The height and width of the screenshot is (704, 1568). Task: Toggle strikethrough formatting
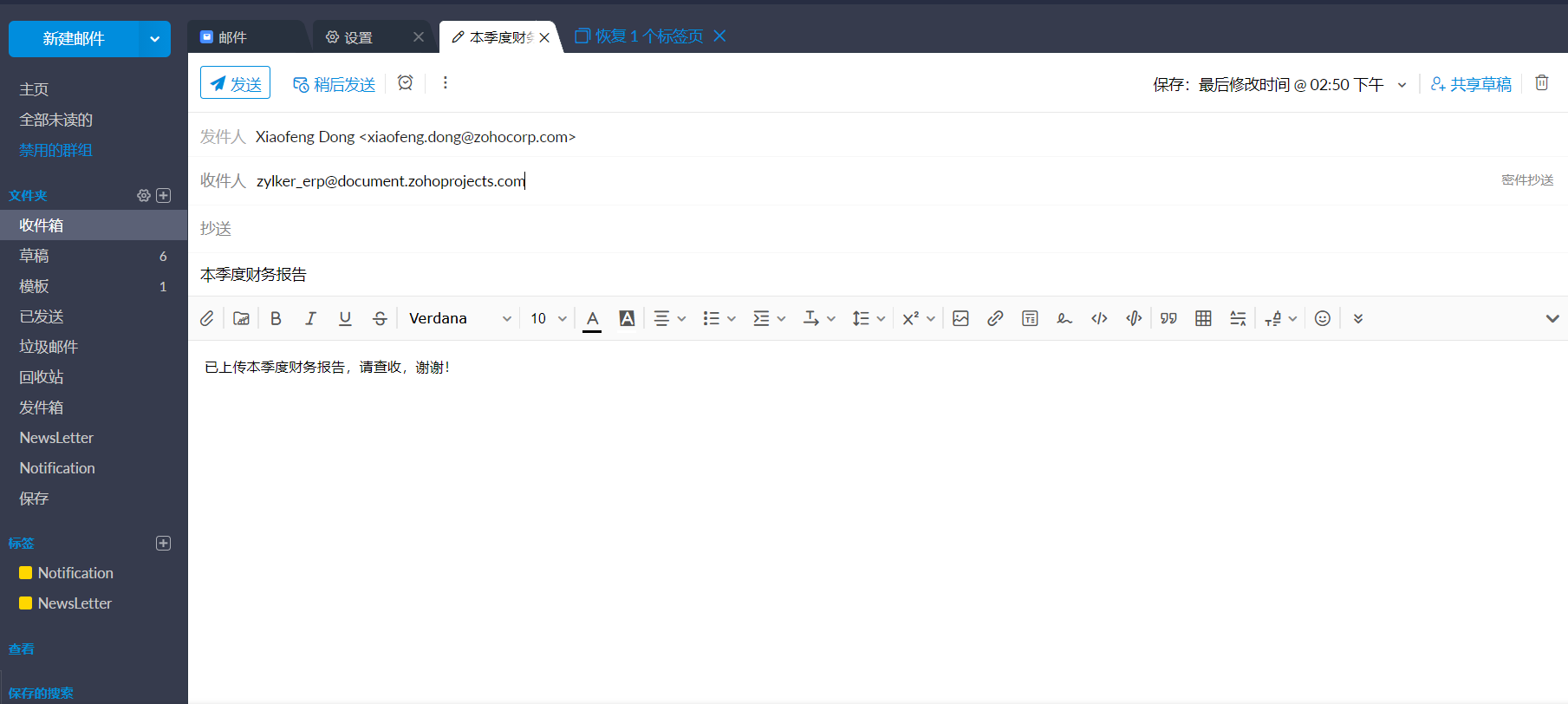[380, 318]
